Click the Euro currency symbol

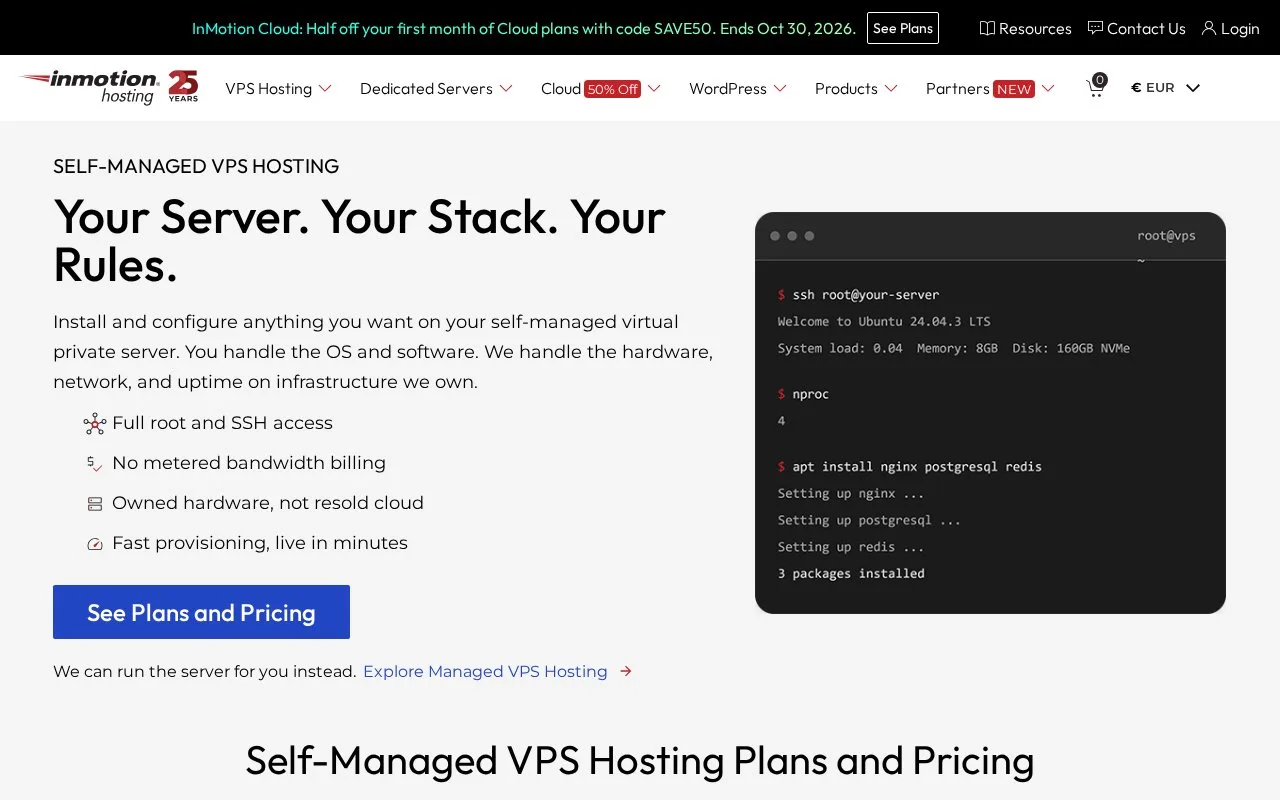tap(1136, 88)
